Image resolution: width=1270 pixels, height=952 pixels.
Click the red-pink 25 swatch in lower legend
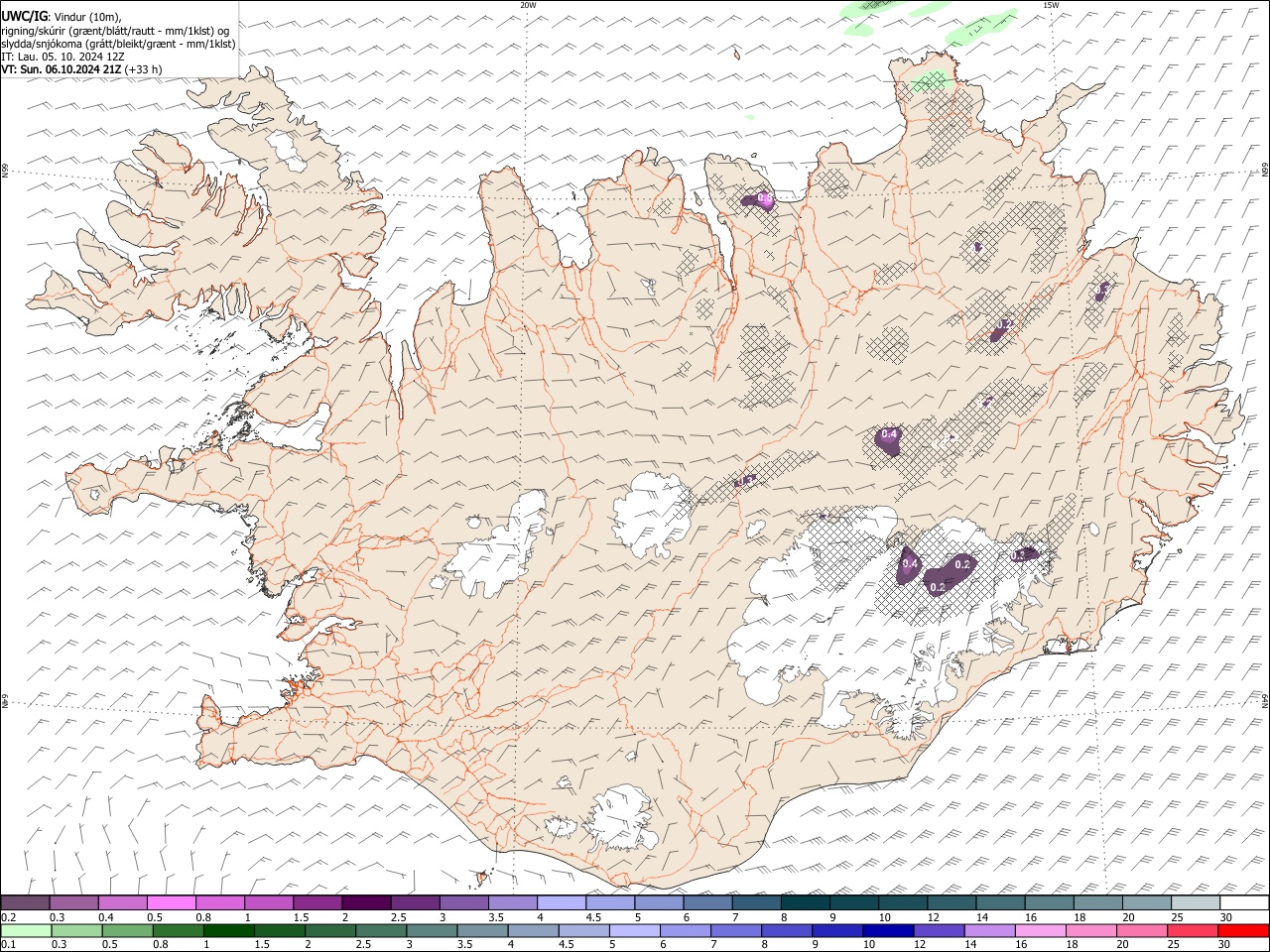[x=1193, y=930]
